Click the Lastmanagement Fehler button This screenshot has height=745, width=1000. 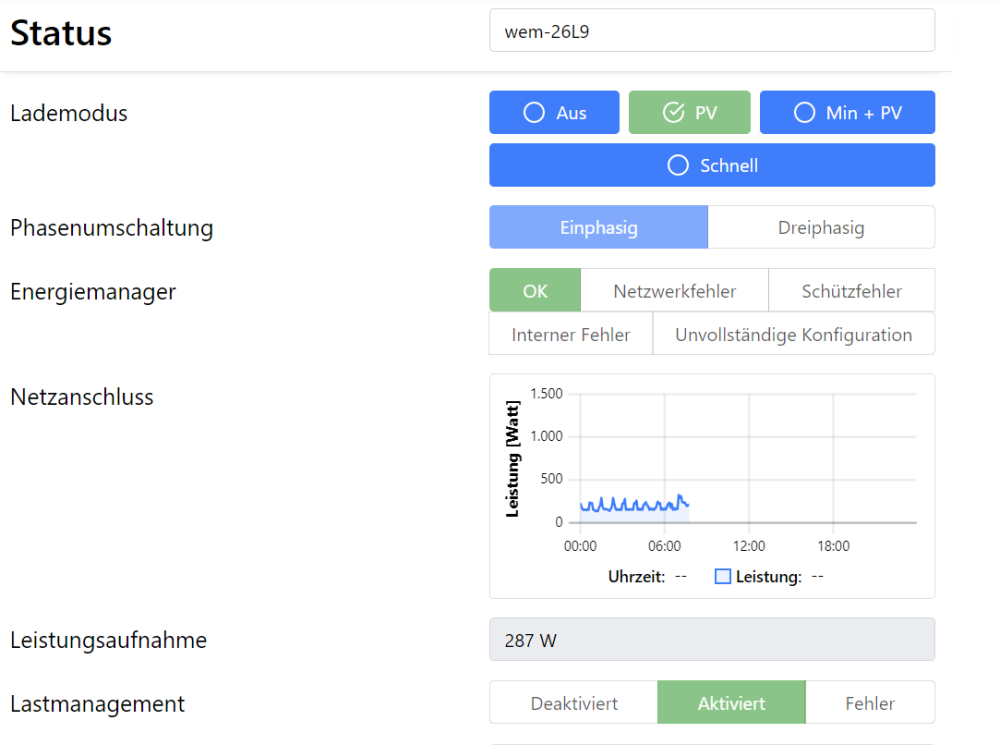[x=869, y=703]
